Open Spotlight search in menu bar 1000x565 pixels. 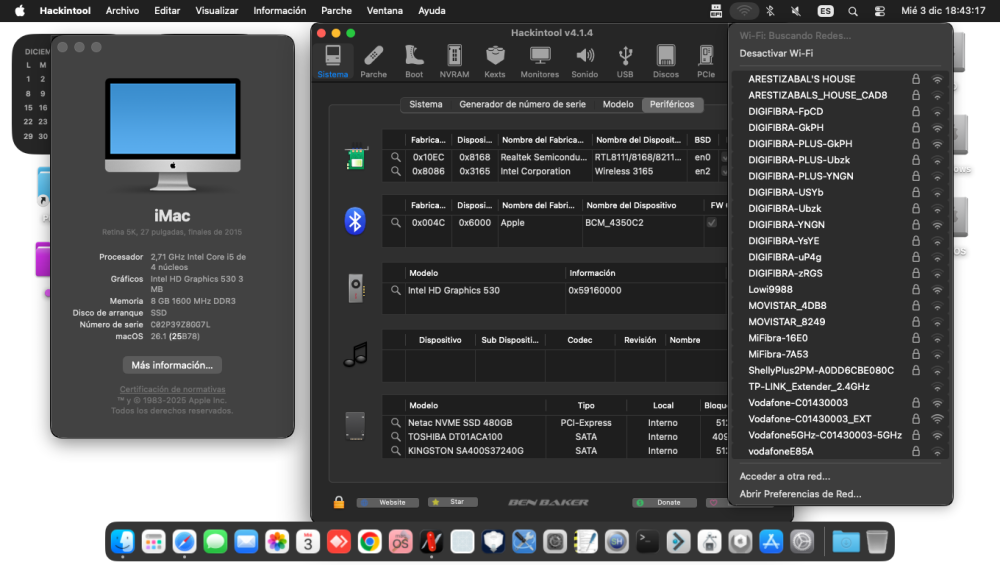(853, 11)
